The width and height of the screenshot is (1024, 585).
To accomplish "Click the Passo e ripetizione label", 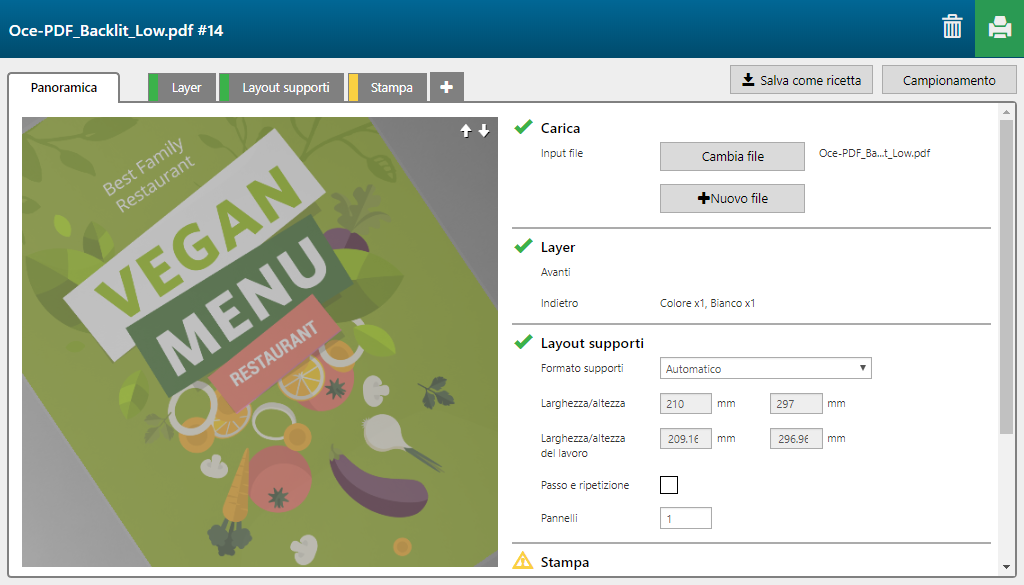I will 585,485.
